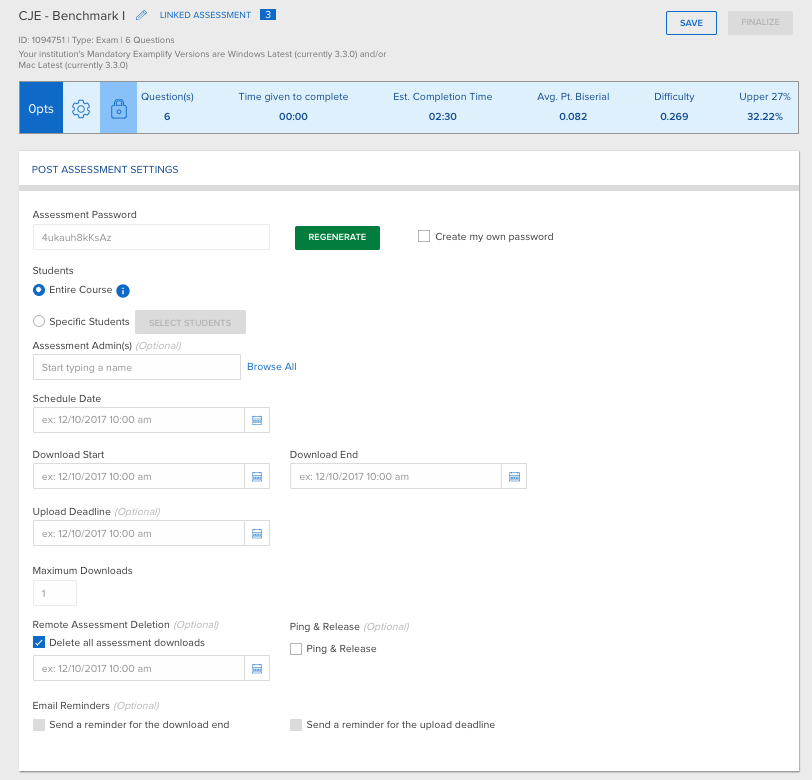Focus the remote deletion date field
This screenshot has height=780, width=812.
(139, 669)
